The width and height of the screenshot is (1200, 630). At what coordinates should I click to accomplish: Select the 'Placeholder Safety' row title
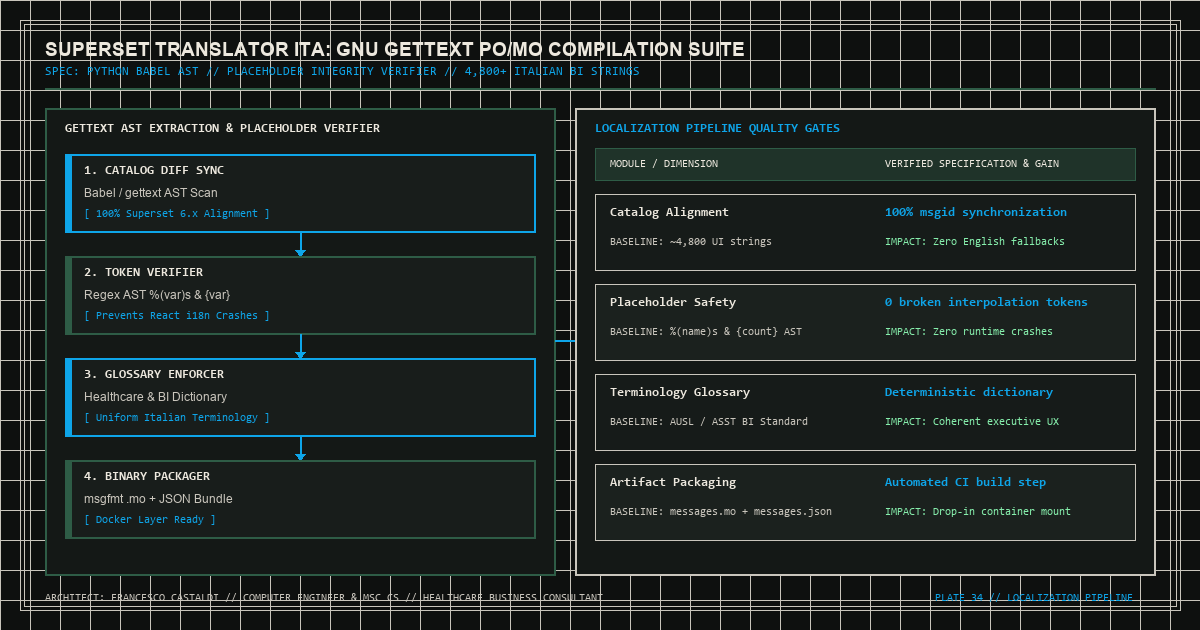pos(673,302)
